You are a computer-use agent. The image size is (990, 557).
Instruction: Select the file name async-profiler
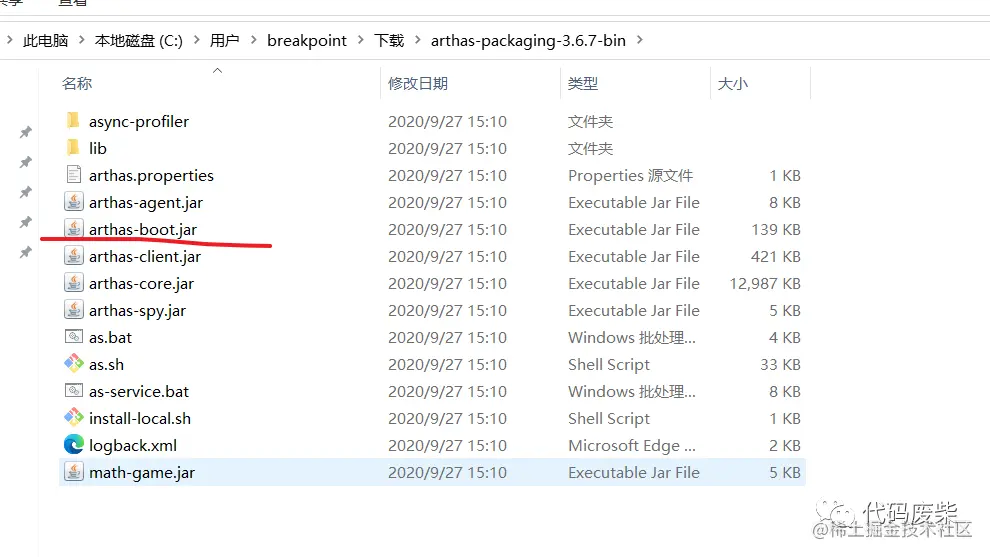(139, 121)
